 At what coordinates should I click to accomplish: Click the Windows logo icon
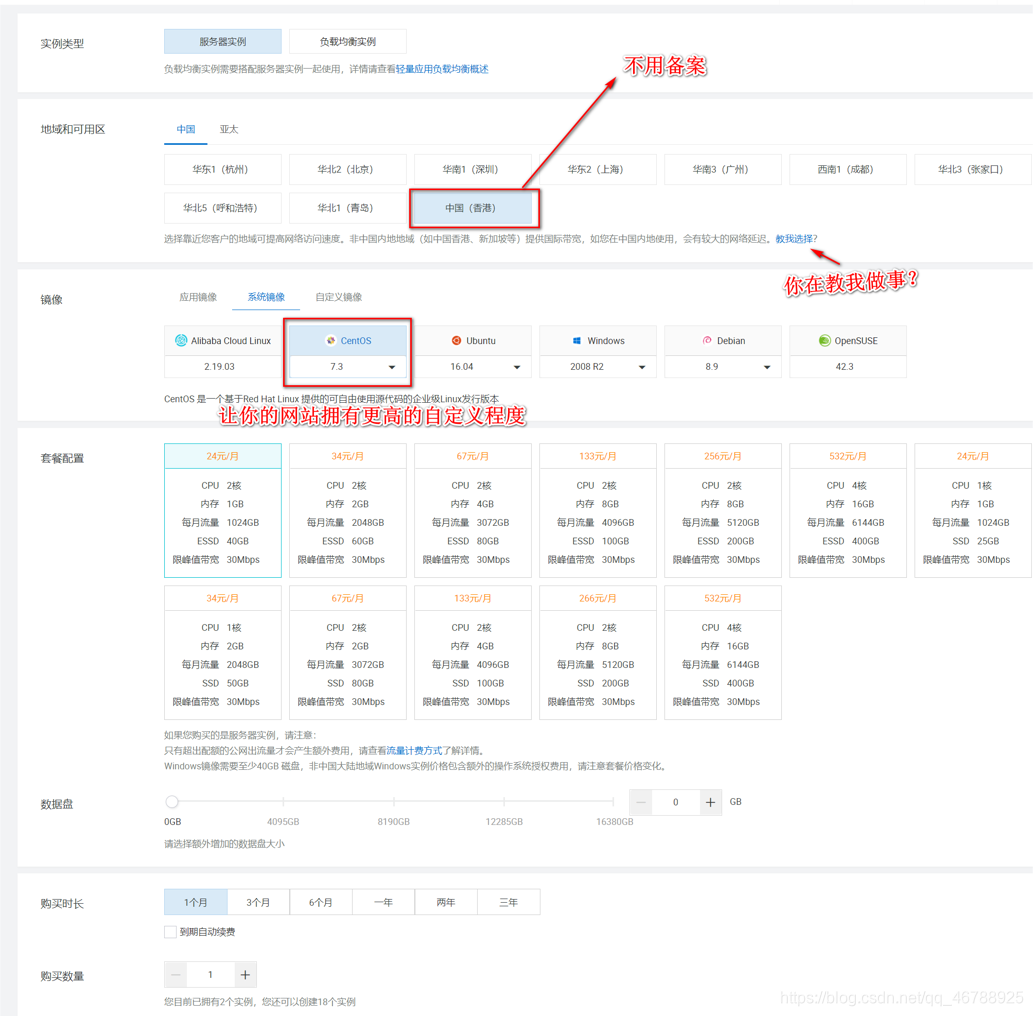[x=576, y=340]
